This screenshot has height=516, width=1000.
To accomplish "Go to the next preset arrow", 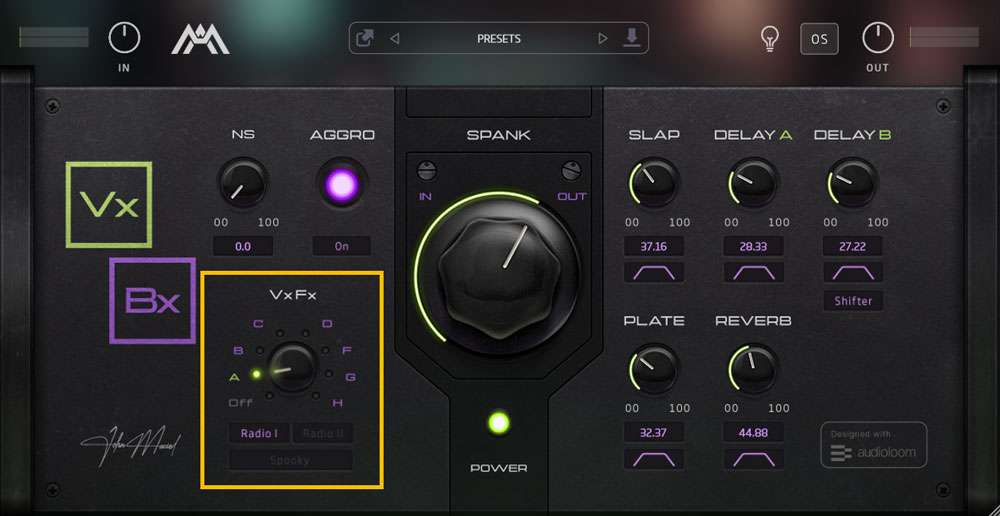I will (603, 39).
